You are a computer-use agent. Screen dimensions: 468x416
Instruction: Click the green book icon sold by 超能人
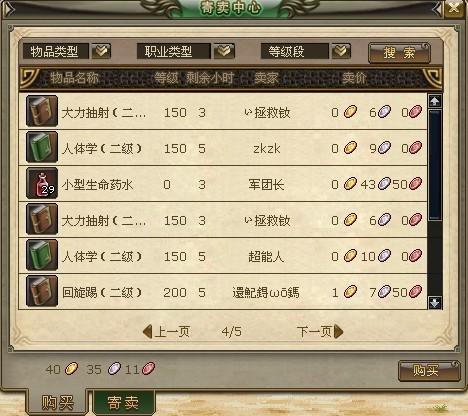pos(42,255)
